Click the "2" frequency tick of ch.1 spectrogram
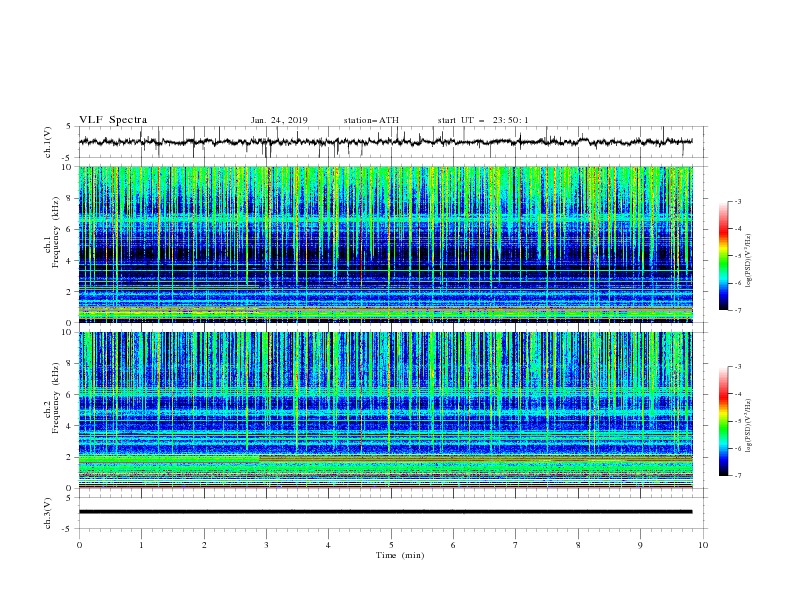The image size is (792, 612). pyautogui.click(x=71, y=292)
